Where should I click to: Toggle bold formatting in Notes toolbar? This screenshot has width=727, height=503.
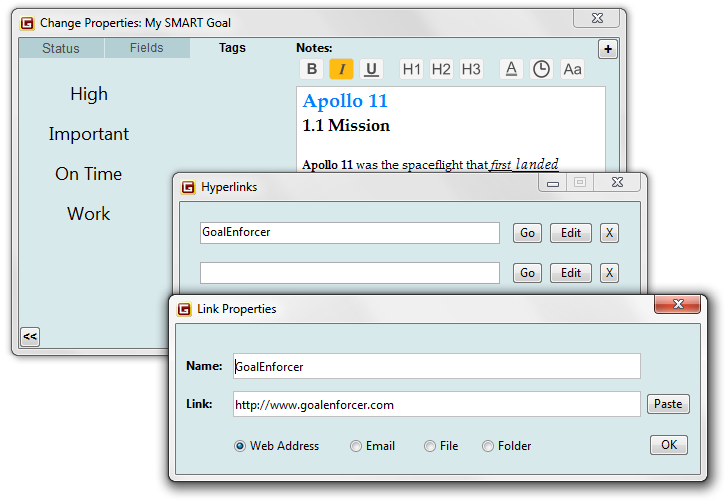pyautogui.click(x=312, y=69)
